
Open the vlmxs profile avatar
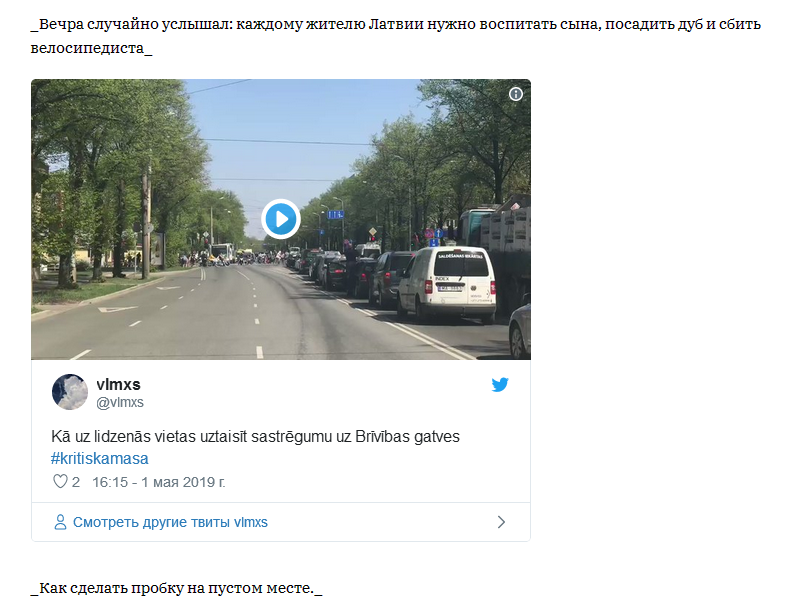coord(70,392)
